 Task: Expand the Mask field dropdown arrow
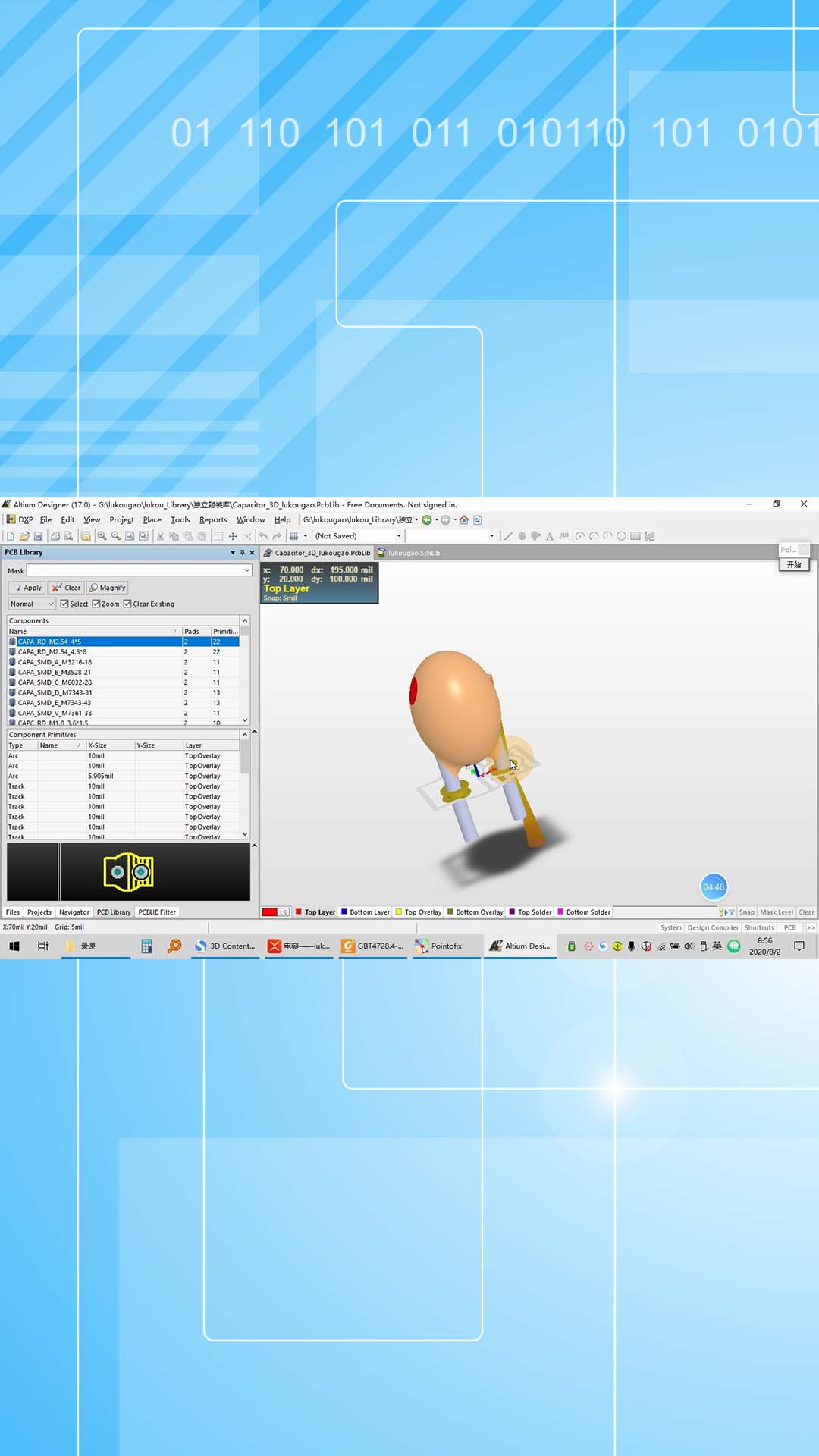[246, 570]
